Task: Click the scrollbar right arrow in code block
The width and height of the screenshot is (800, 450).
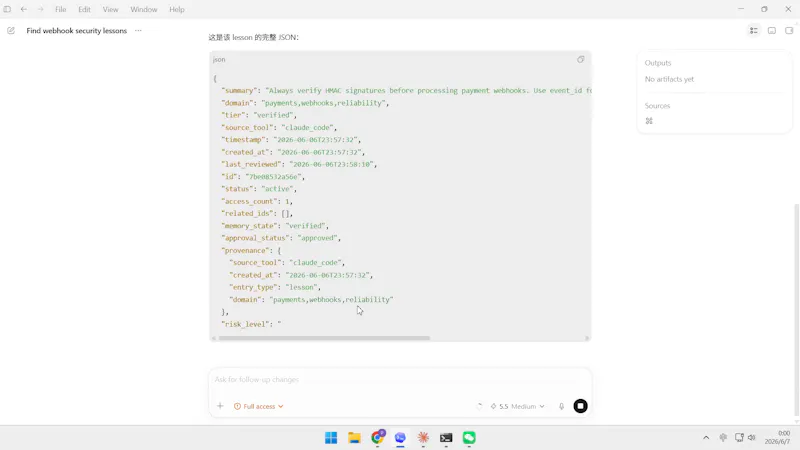Action: 587,338
